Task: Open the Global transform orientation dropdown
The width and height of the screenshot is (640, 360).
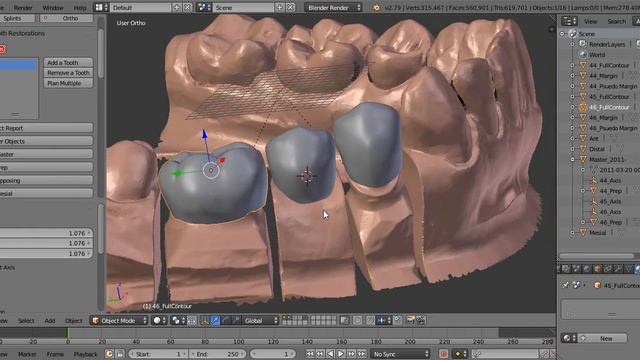Action: [x=261, y=321]
